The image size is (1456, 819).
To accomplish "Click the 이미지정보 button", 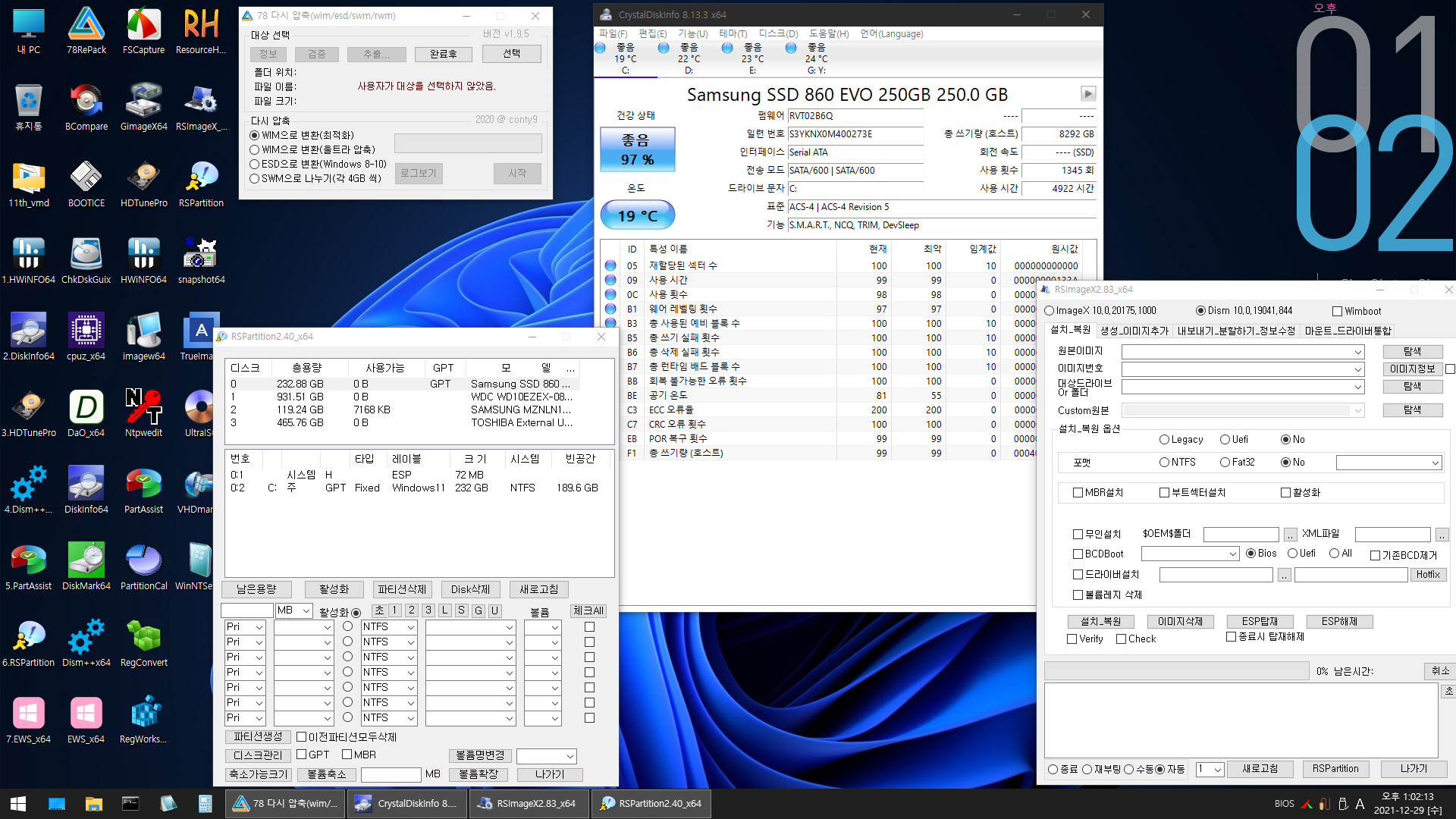I will [1412, 369].
